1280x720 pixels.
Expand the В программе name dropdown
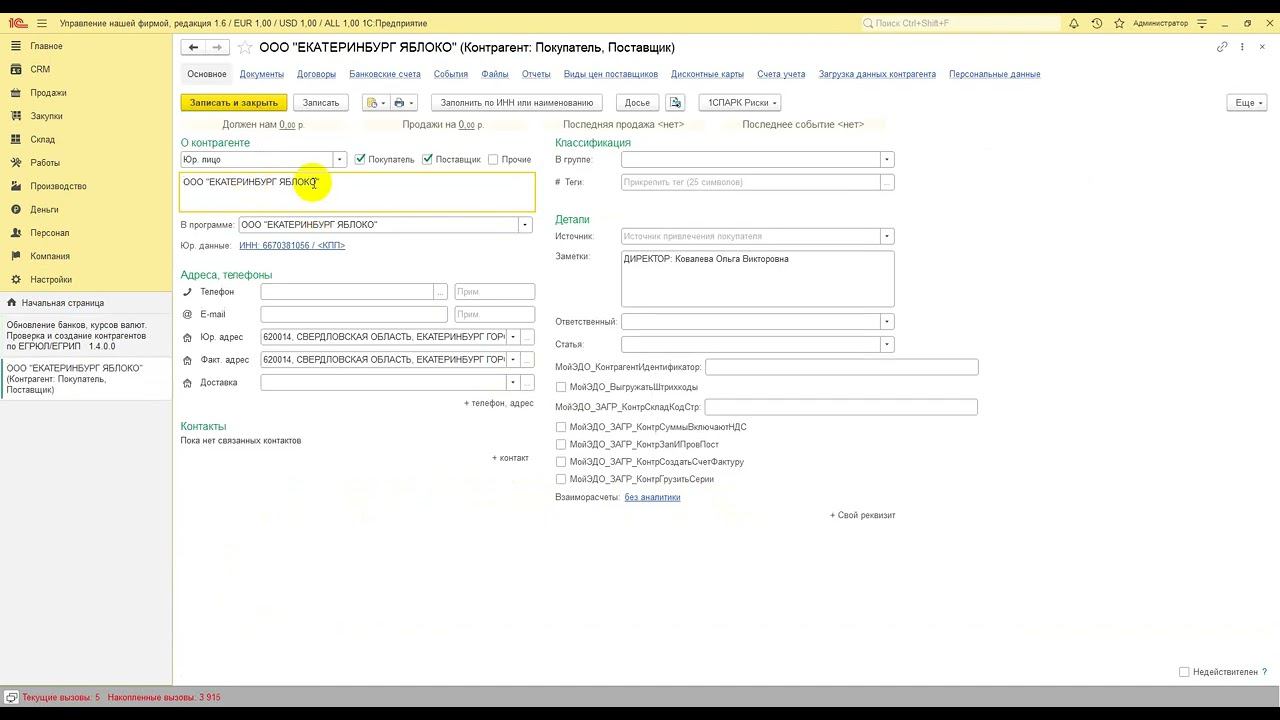(525, 225)
